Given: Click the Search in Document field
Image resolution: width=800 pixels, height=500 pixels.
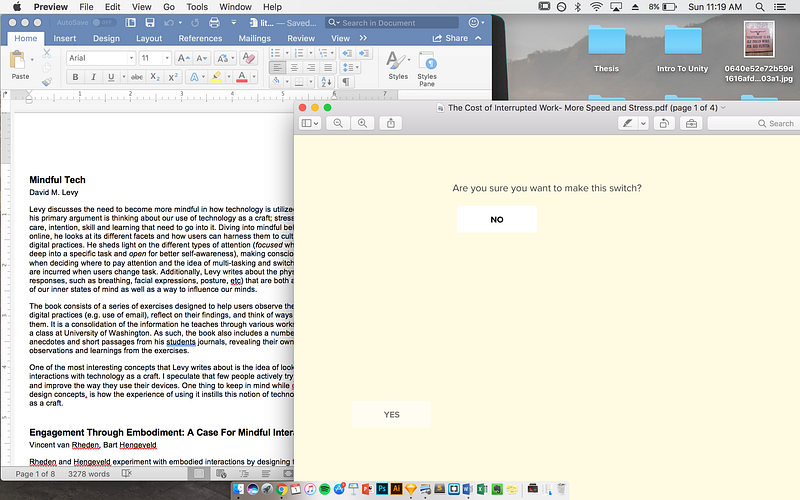Looking at the screenshot, I should point(391,22).
